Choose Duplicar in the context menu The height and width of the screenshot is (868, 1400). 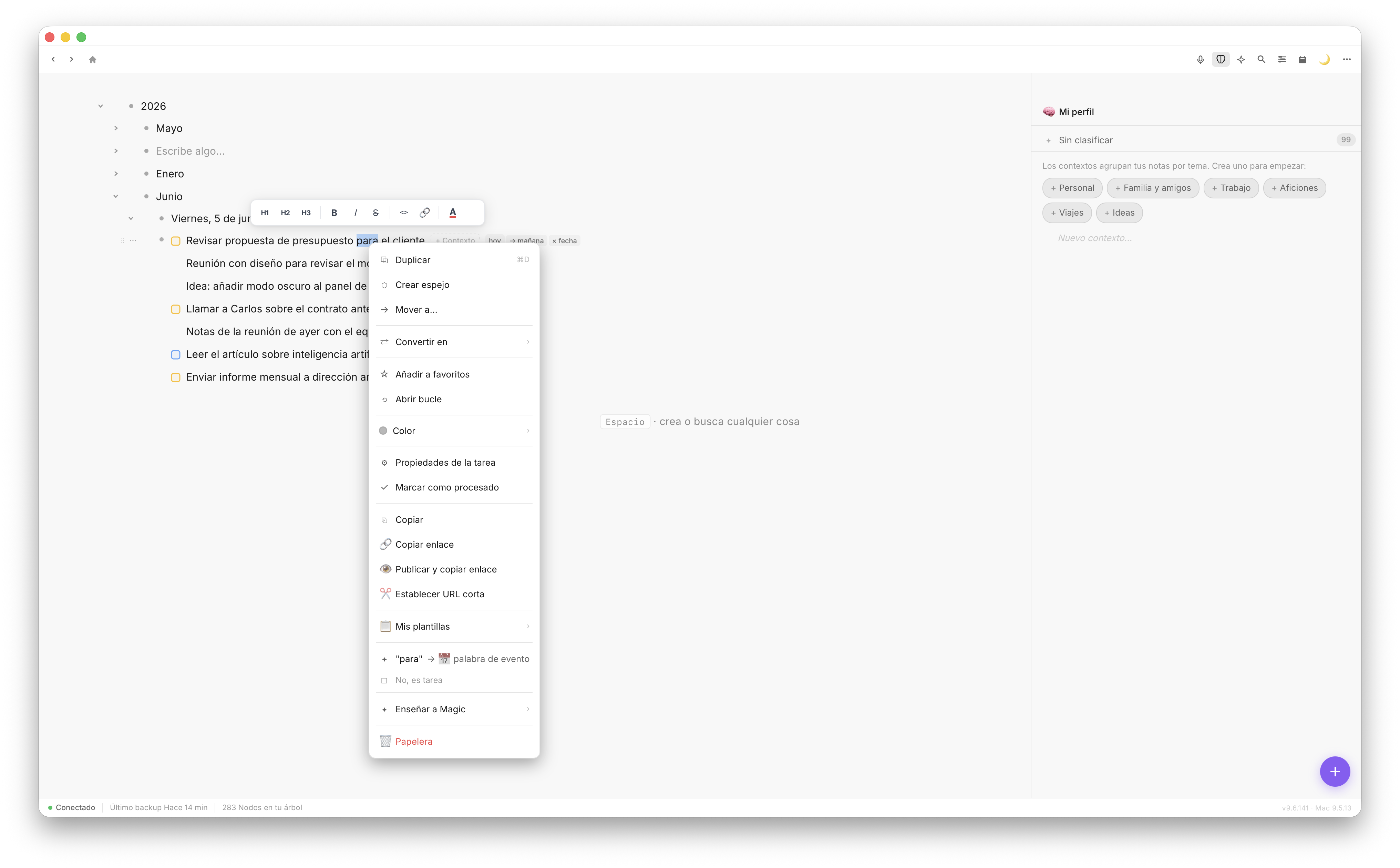(454, 260)
